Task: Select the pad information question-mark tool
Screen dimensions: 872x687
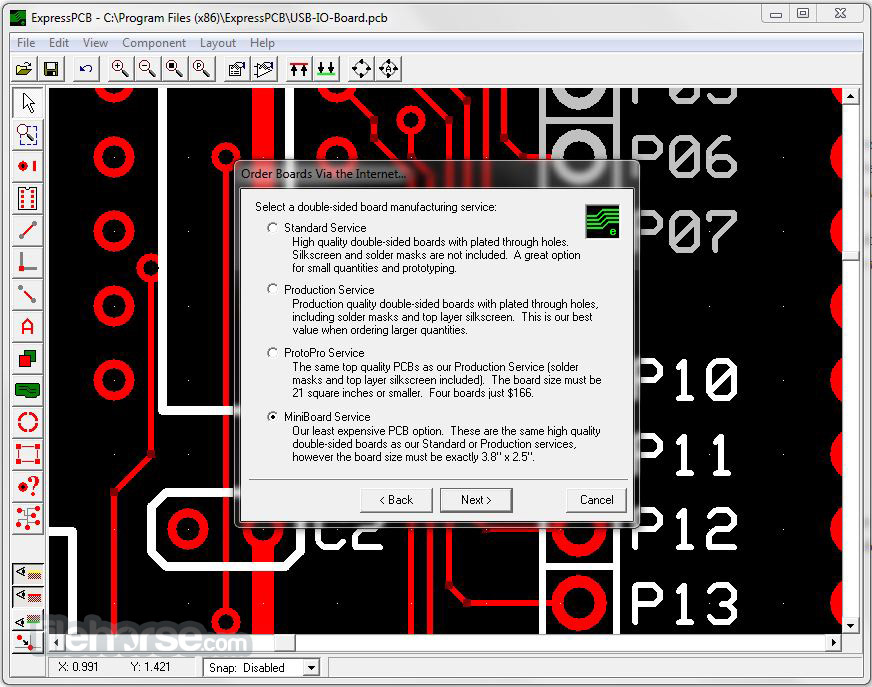Action: coord(27,487)
